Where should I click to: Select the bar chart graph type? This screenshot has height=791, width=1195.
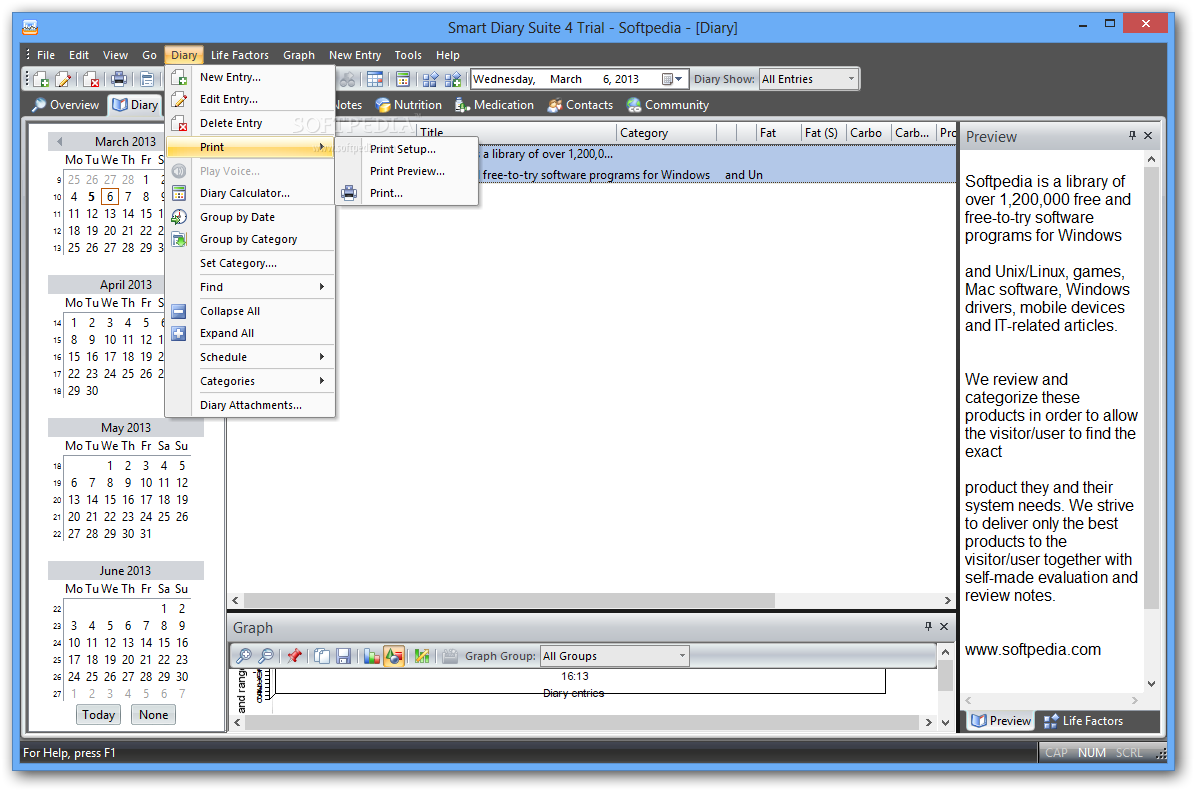click(371, 655)
